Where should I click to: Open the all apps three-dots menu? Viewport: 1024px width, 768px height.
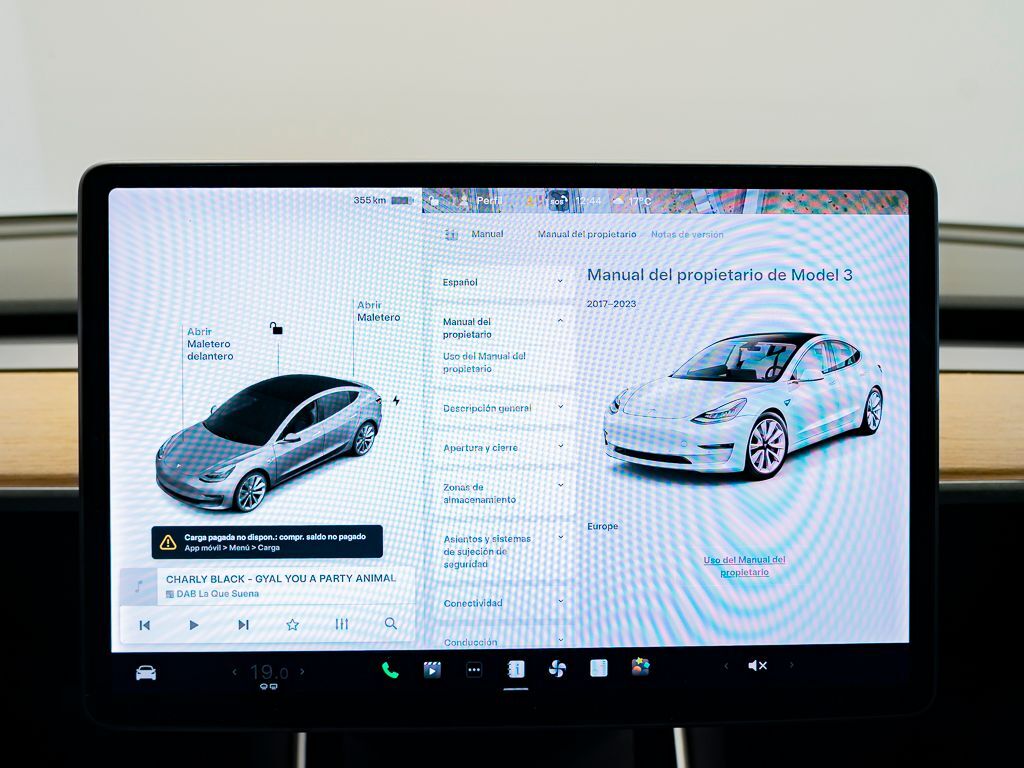(x=474, y=670)
